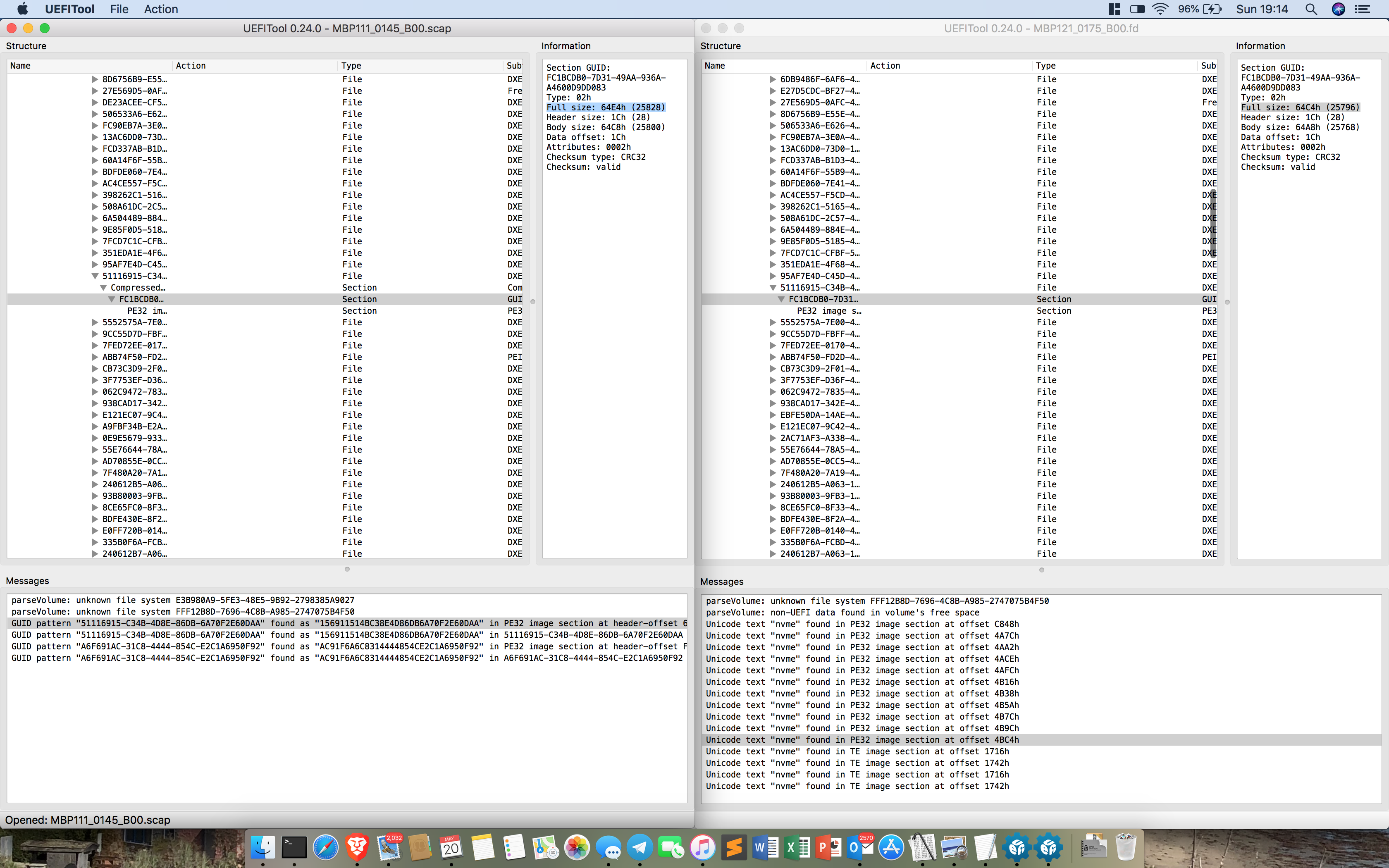Open Sublime Text from the dock

pos(733,847)
